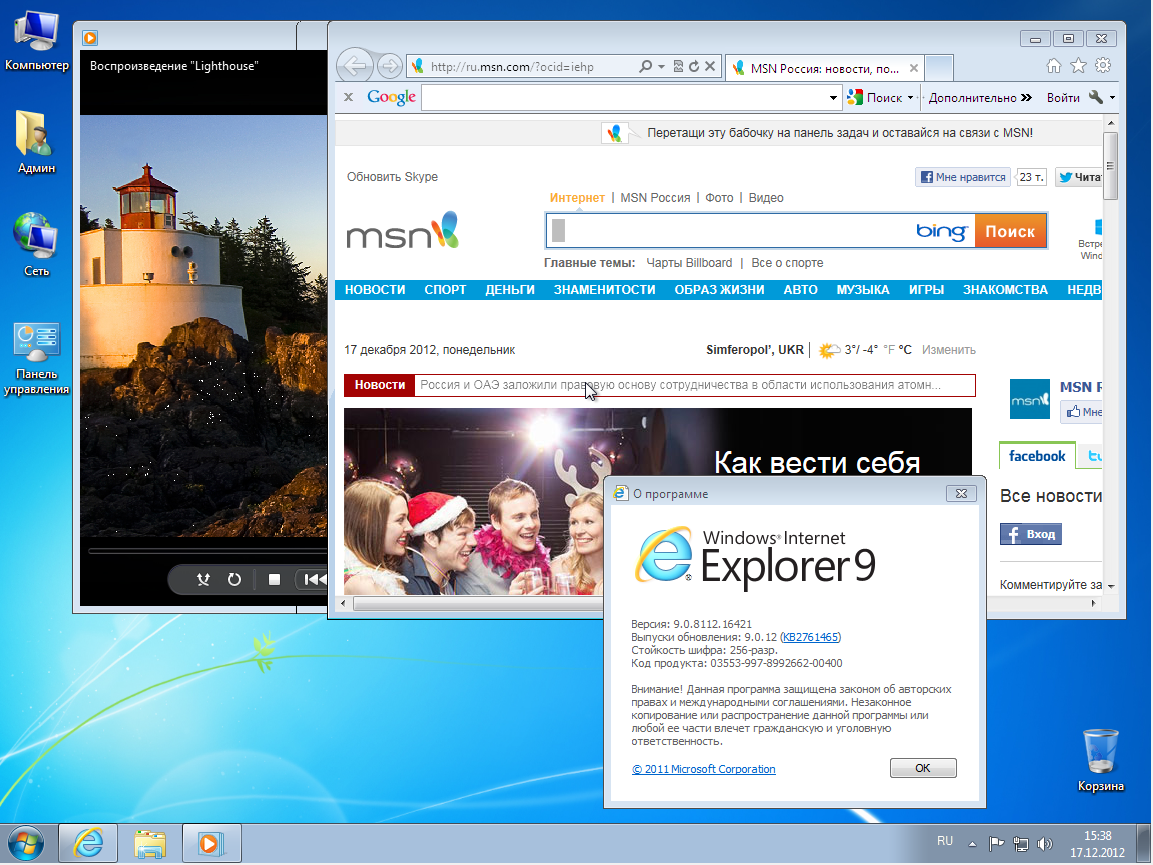Open address bar search dropdown arrow
The height and width of the screenshot is (865, 1153).
click(x=661, y=66)
